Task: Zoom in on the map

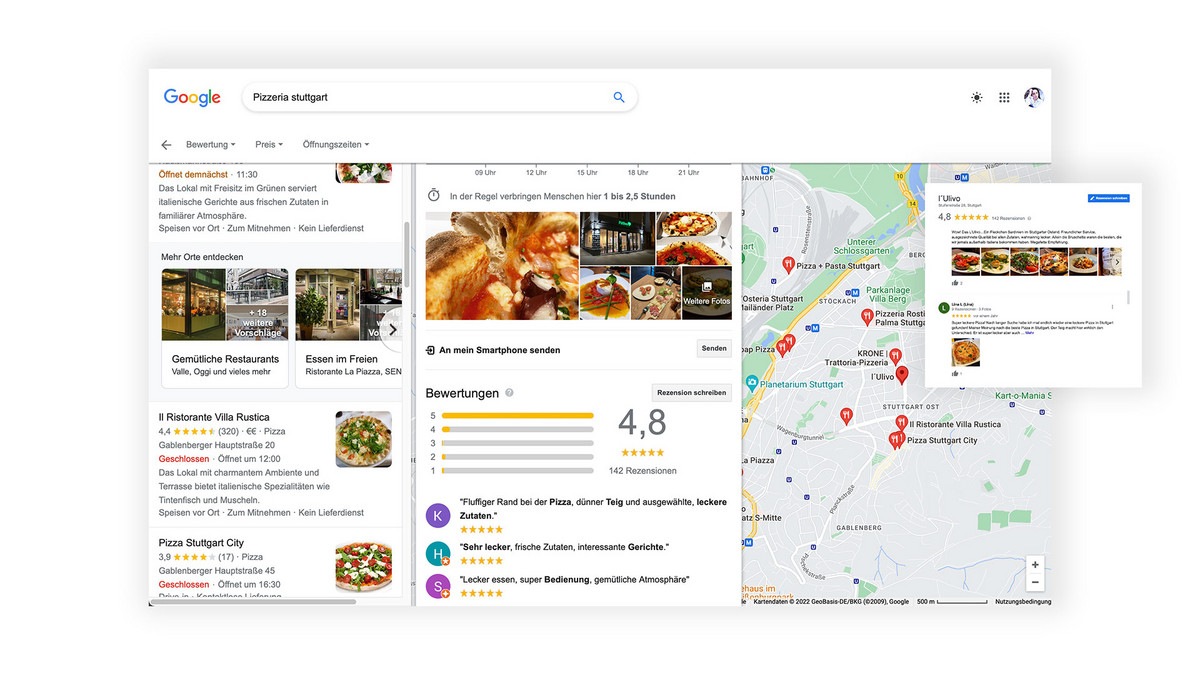Action: (x=1035, y=565)
